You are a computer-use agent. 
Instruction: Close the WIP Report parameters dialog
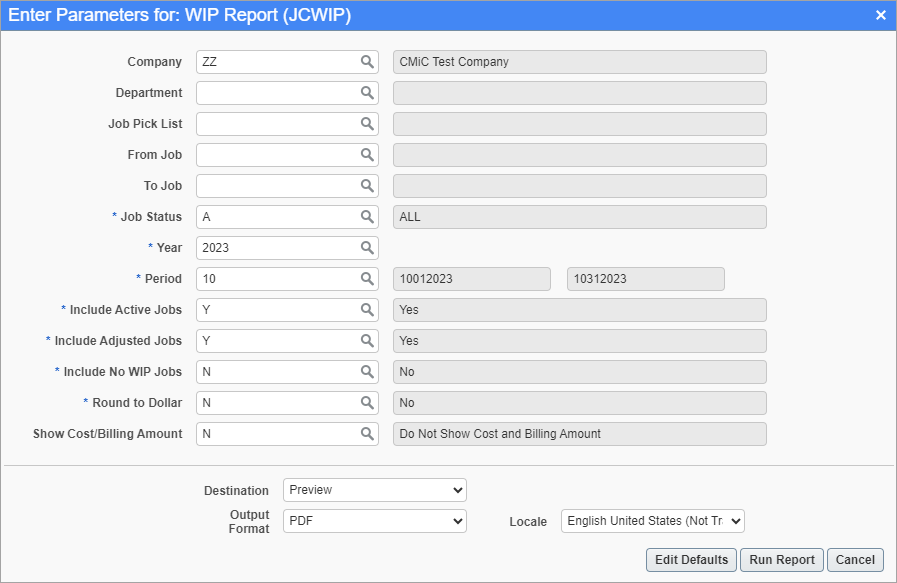pyautogui.click(x=880, y=15)
